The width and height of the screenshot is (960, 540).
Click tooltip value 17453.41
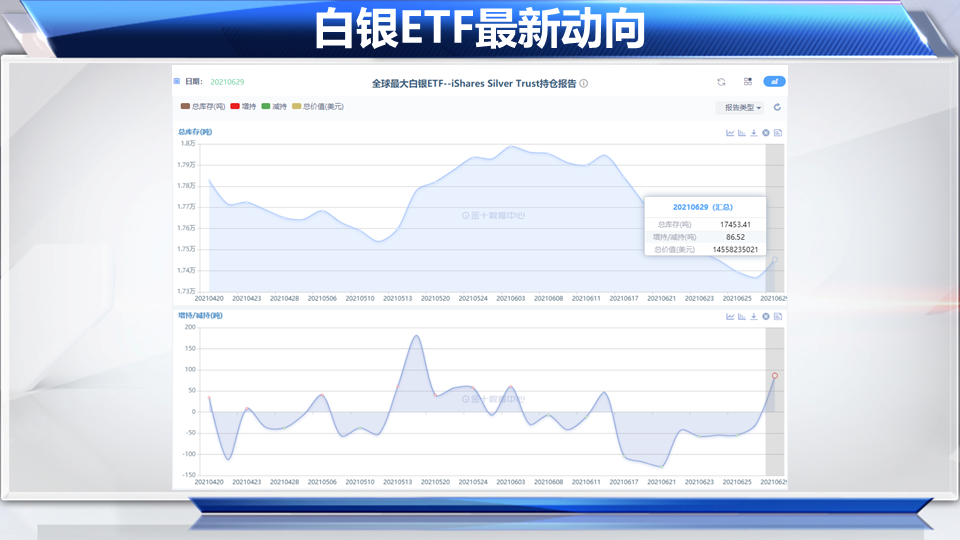click(x=735, y=225)
